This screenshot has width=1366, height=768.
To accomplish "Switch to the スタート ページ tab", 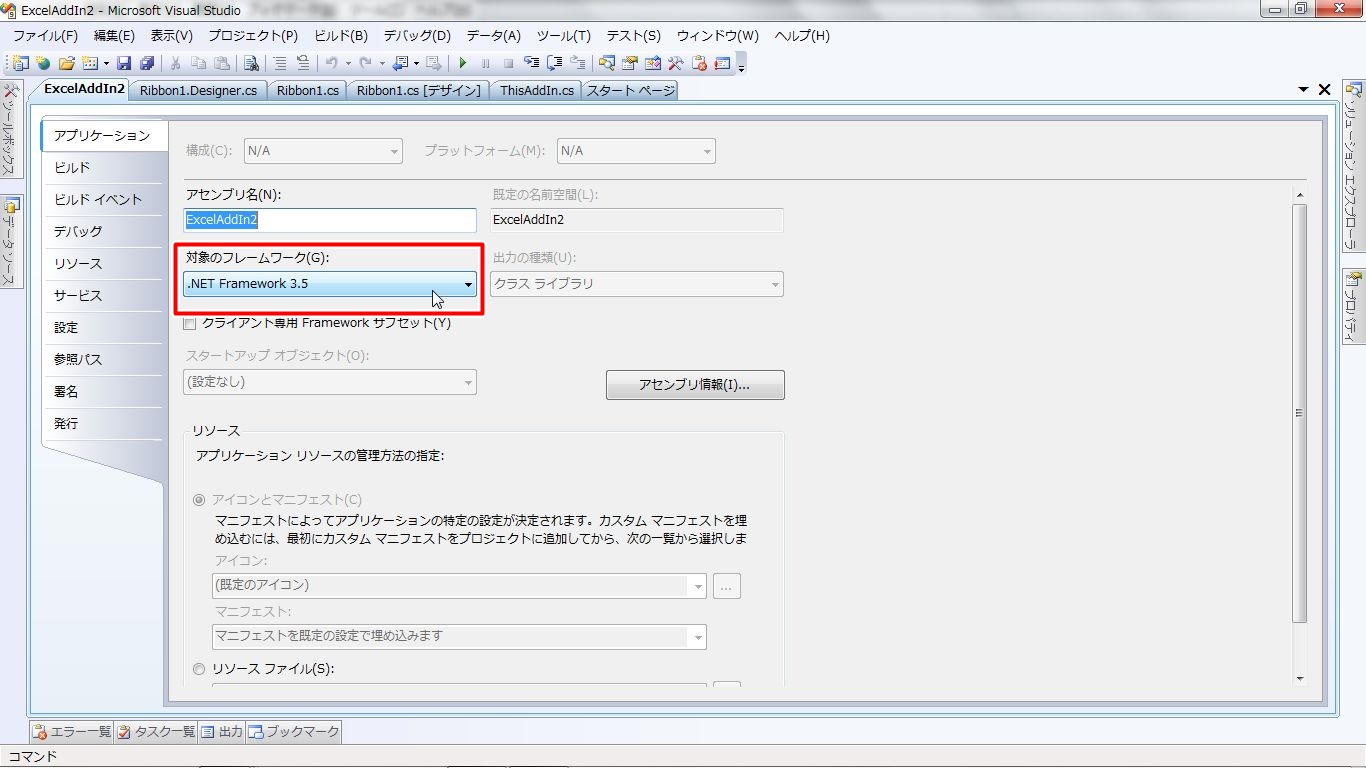I will (x=630, y=90).
